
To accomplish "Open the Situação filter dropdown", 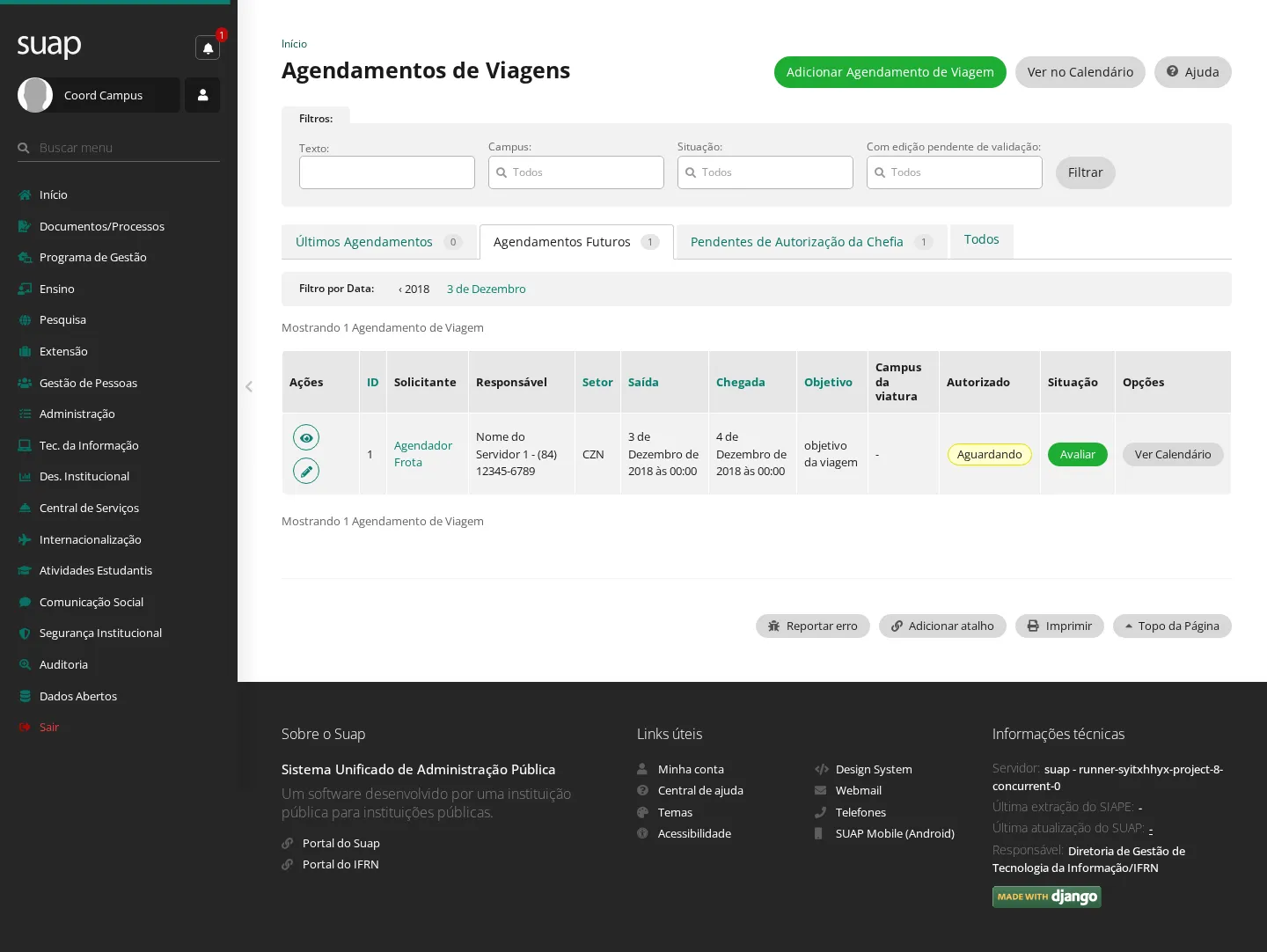I will coord(765,172).
